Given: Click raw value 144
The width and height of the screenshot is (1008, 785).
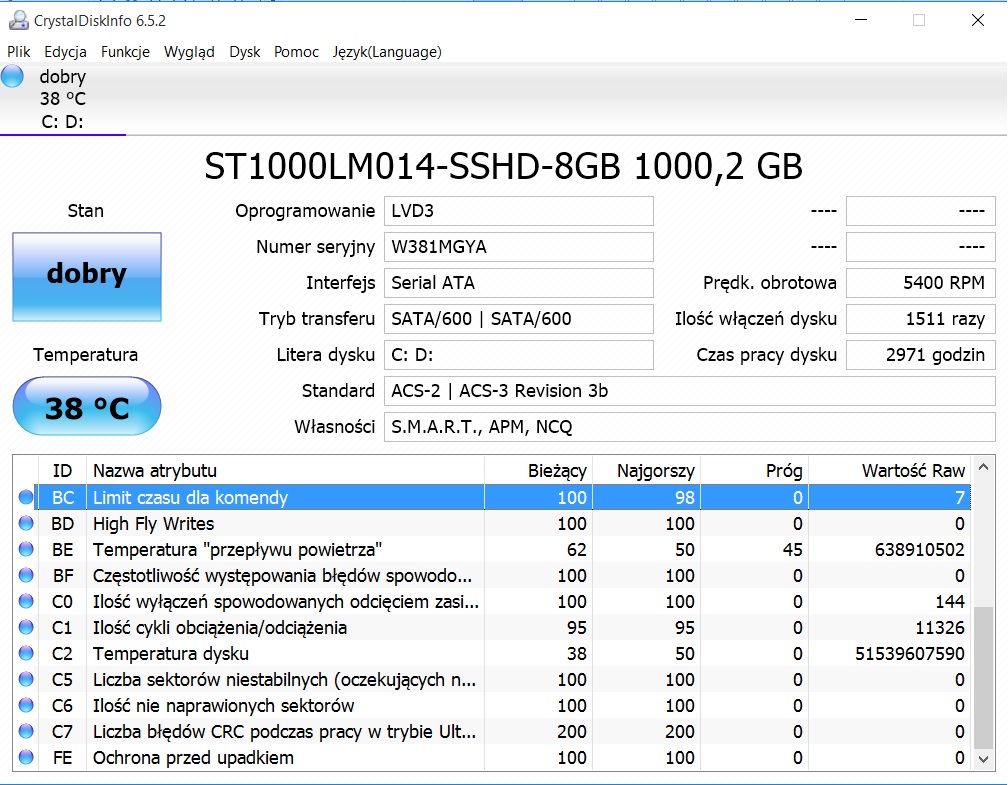Looking at the screenshot, I should point(950,602).
